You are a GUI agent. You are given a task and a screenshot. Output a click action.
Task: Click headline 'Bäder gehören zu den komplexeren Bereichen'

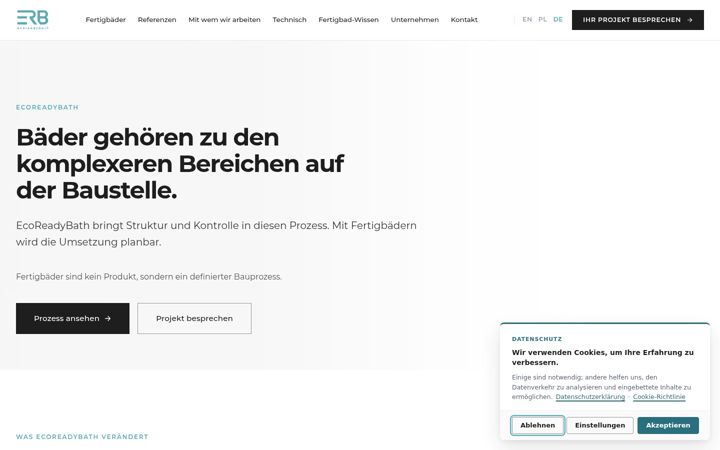click(x=180, y=163)
